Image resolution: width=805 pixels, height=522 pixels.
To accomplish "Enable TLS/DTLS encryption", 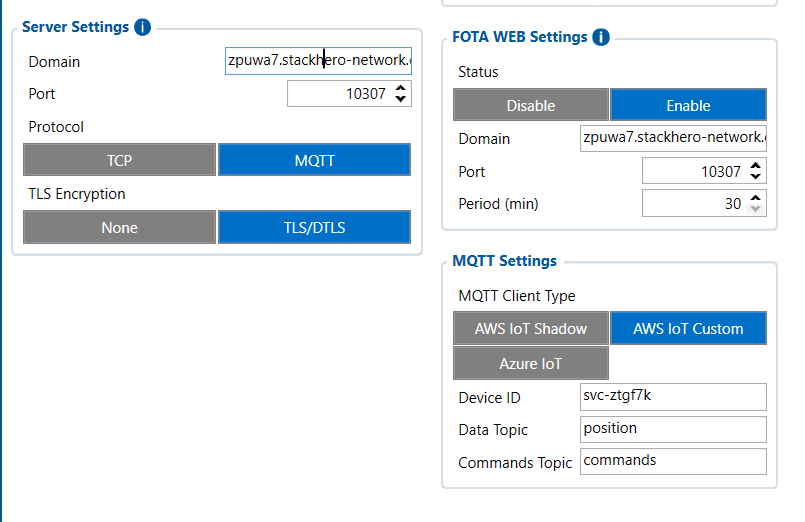I will tap(314, 227).
